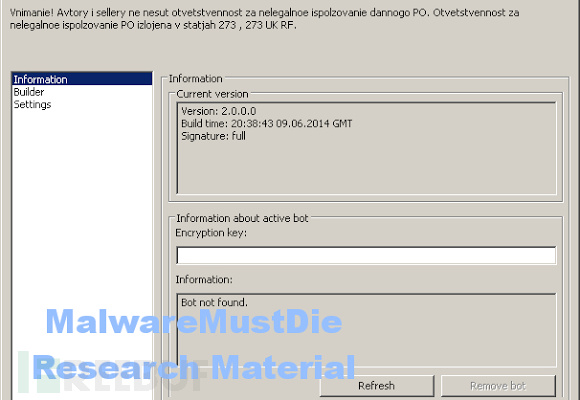Click the outer Information group box title

pos(196,78)
